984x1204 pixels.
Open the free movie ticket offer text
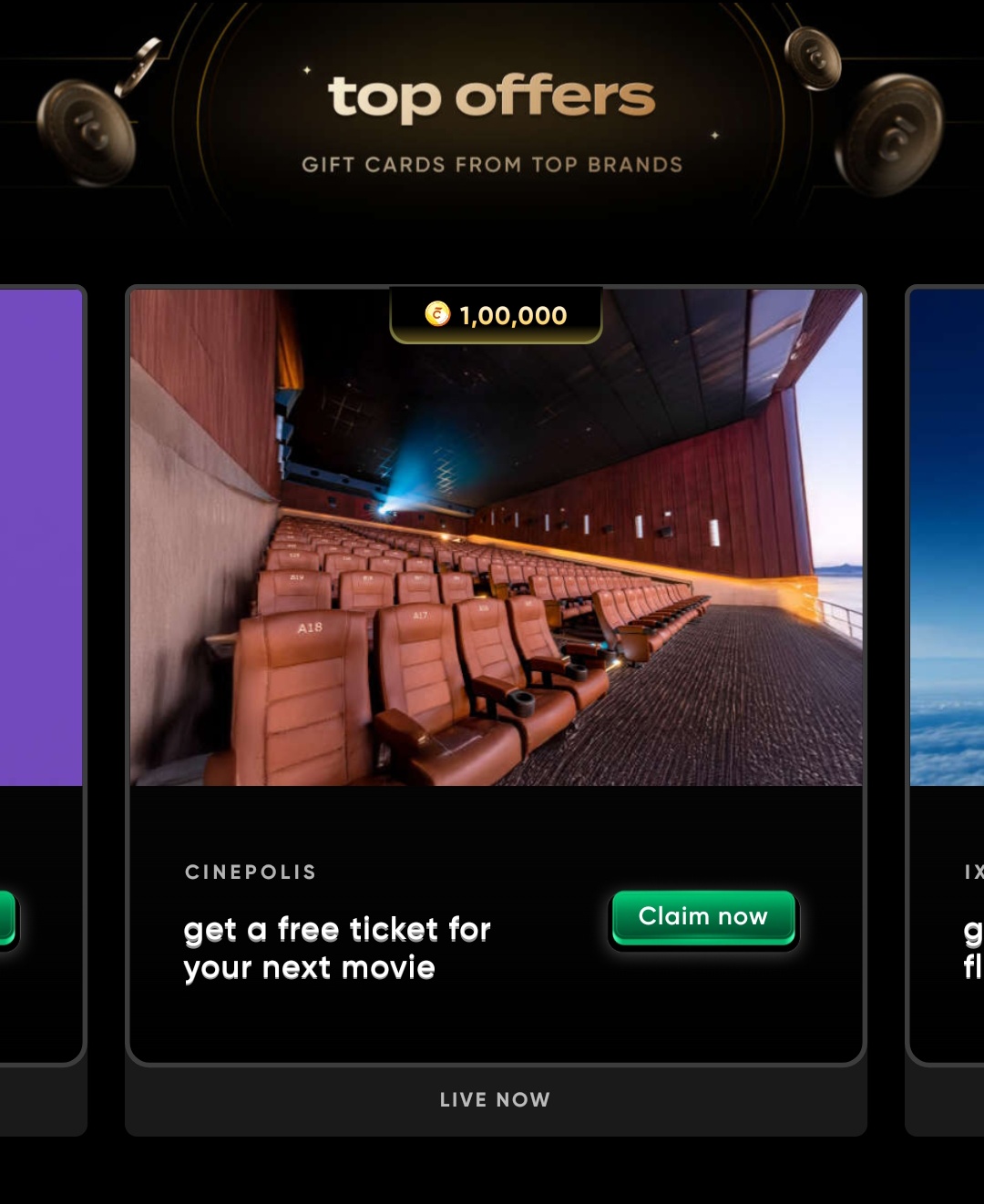click(337, 949)
